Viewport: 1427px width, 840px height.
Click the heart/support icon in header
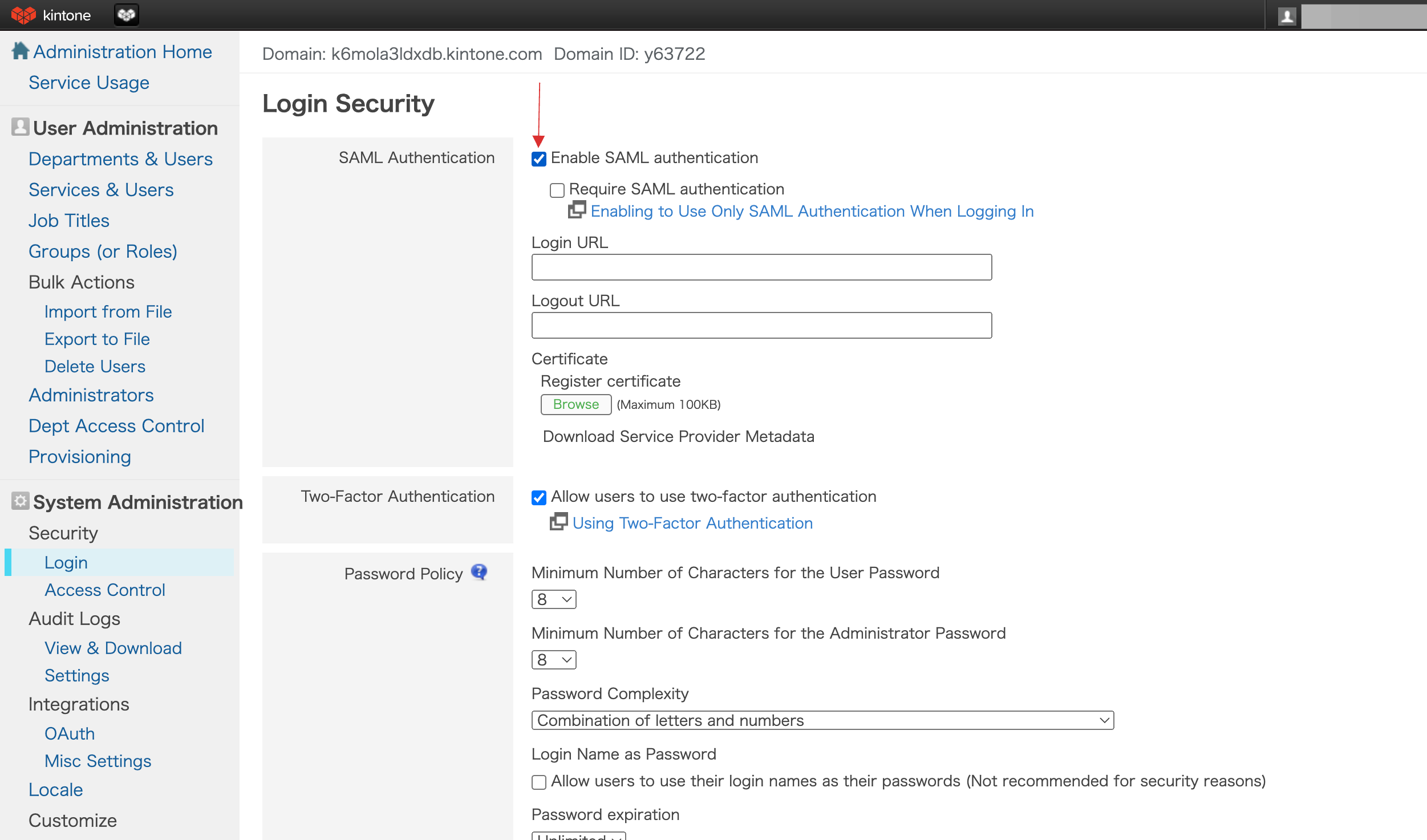[127, 15]
